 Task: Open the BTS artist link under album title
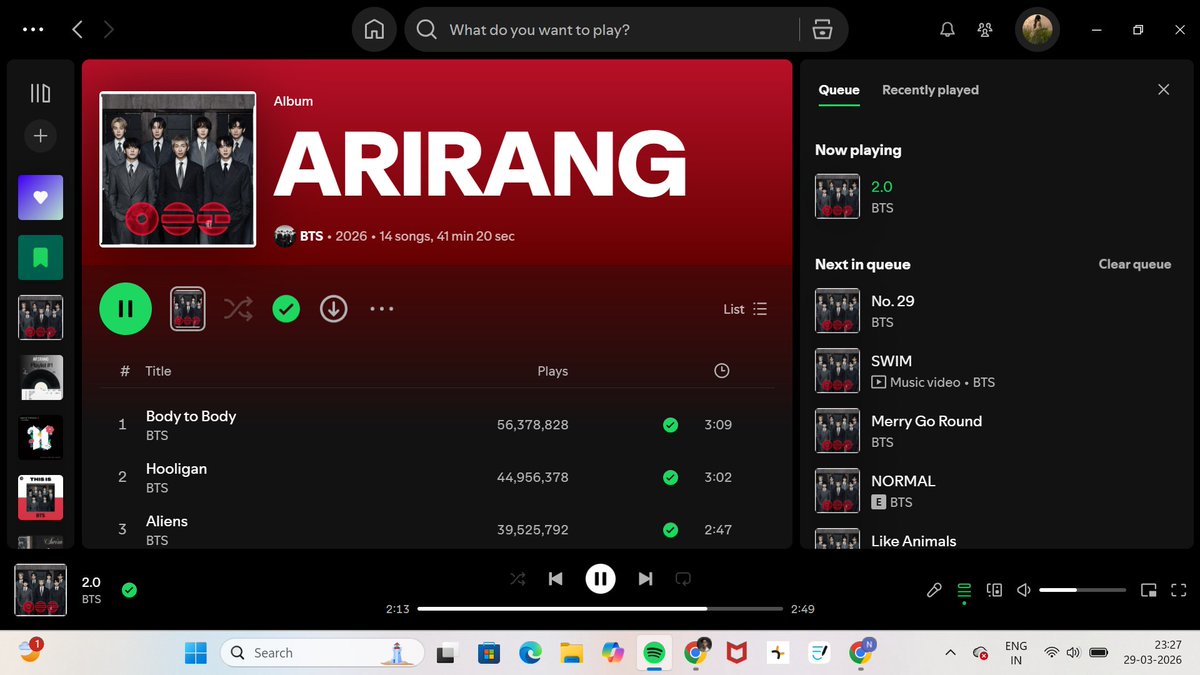click(311, 236)
